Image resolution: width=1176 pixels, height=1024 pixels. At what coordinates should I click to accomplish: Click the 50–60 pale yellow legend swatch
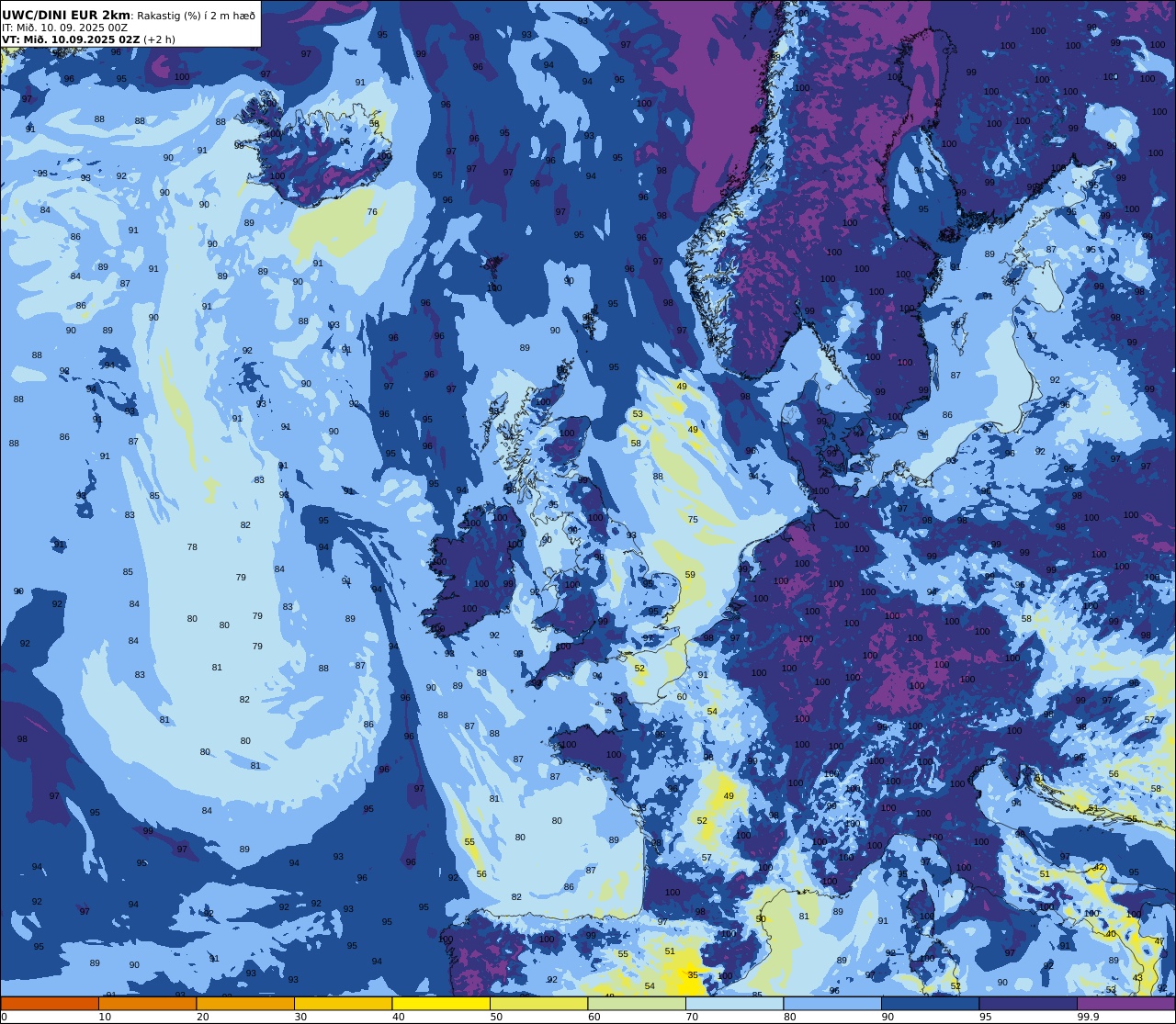(538, 1003)
